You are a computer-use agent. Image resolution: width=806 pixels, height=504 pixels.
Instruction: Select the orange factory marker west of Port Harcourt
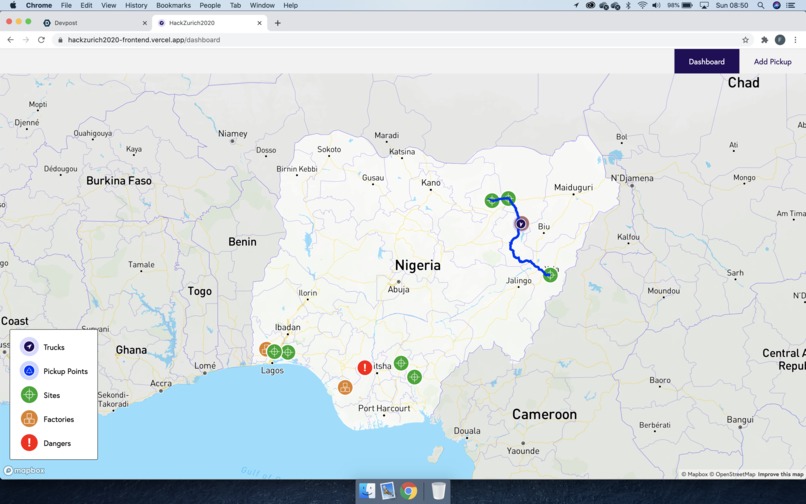(x=345, y=387)
